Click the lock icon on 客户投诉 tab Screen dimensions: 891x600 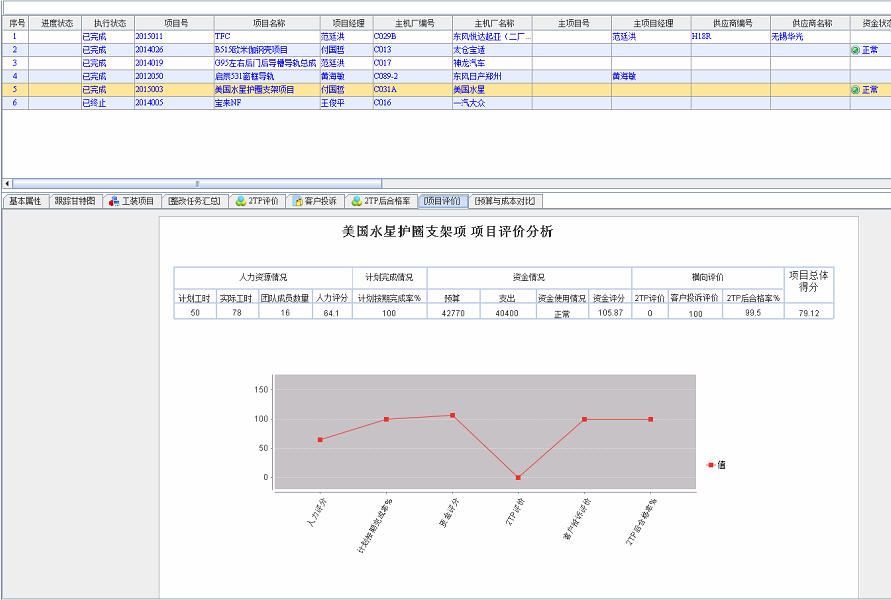click(x=297, y=201)
